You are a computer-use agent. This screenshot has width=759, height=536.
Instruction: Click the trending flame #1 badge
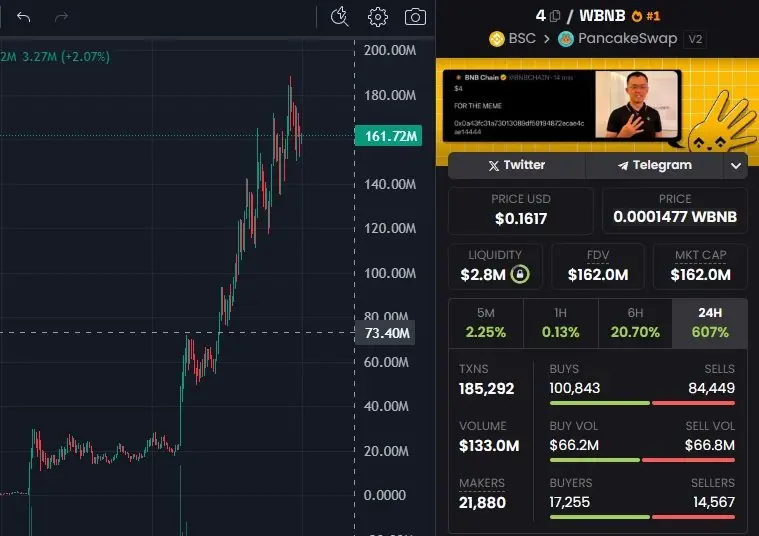click(x=646, y=16)
